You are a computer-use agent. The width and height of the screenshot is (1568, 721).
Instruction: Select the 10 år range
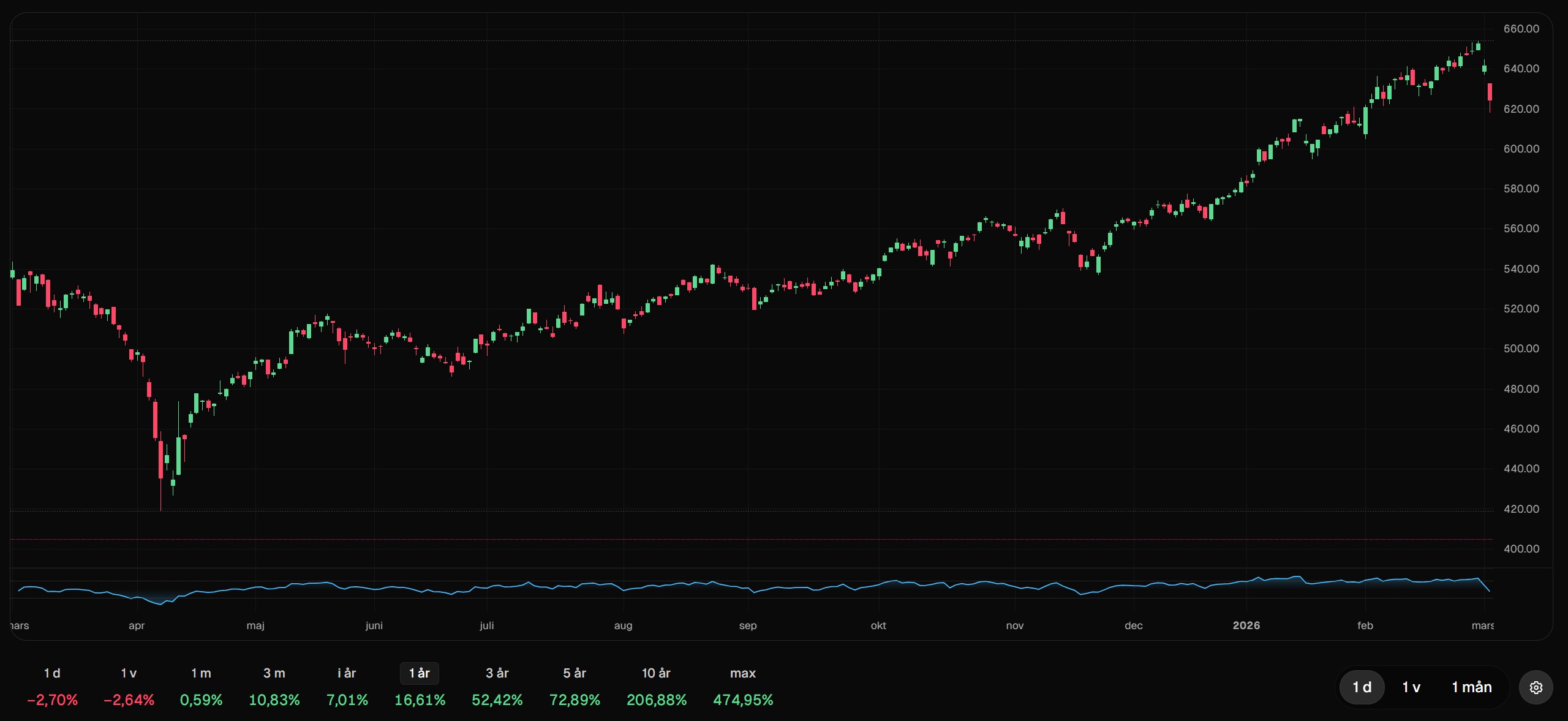[656, 673]
